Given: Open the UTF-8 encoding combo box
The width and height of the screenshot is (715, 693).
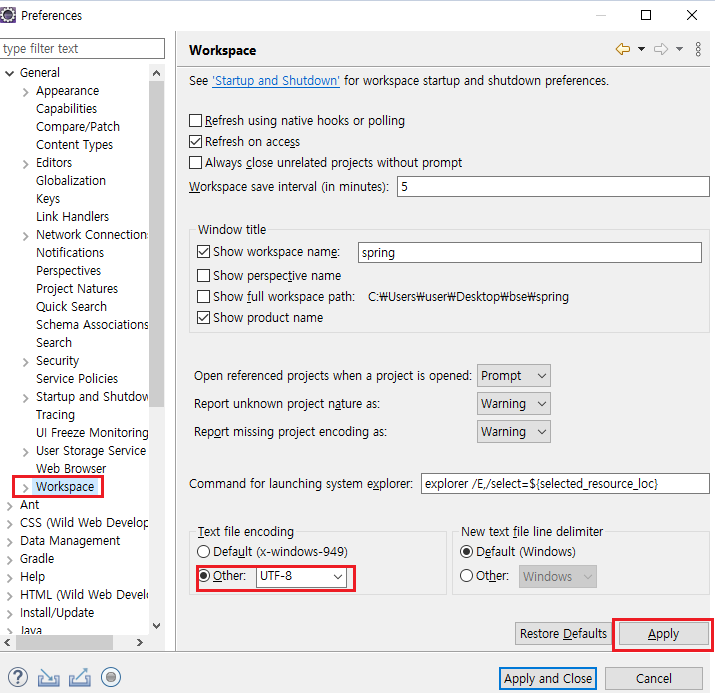Looking at the screenshot, I should [x=301, y=576].
